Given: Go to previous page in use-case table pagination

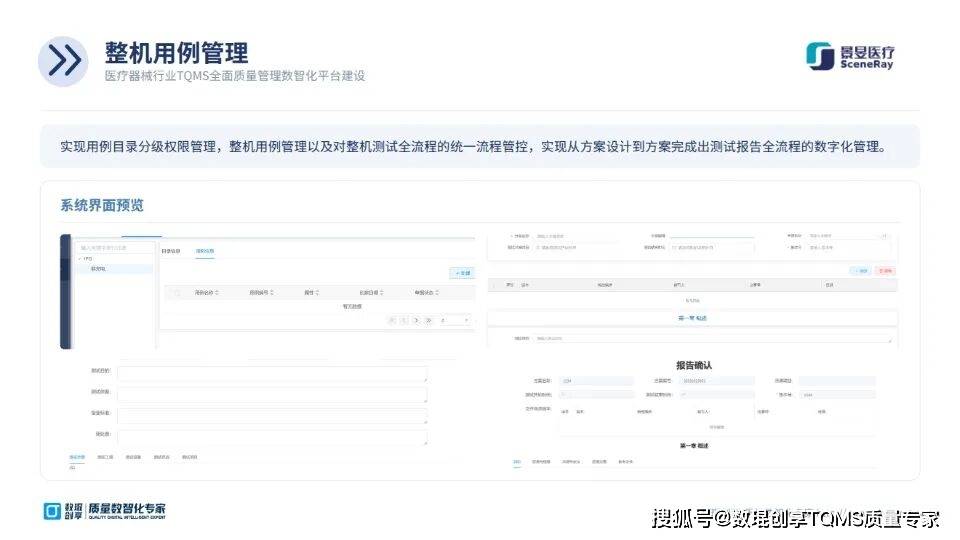Looking at the screenshot, I should 404,320.
